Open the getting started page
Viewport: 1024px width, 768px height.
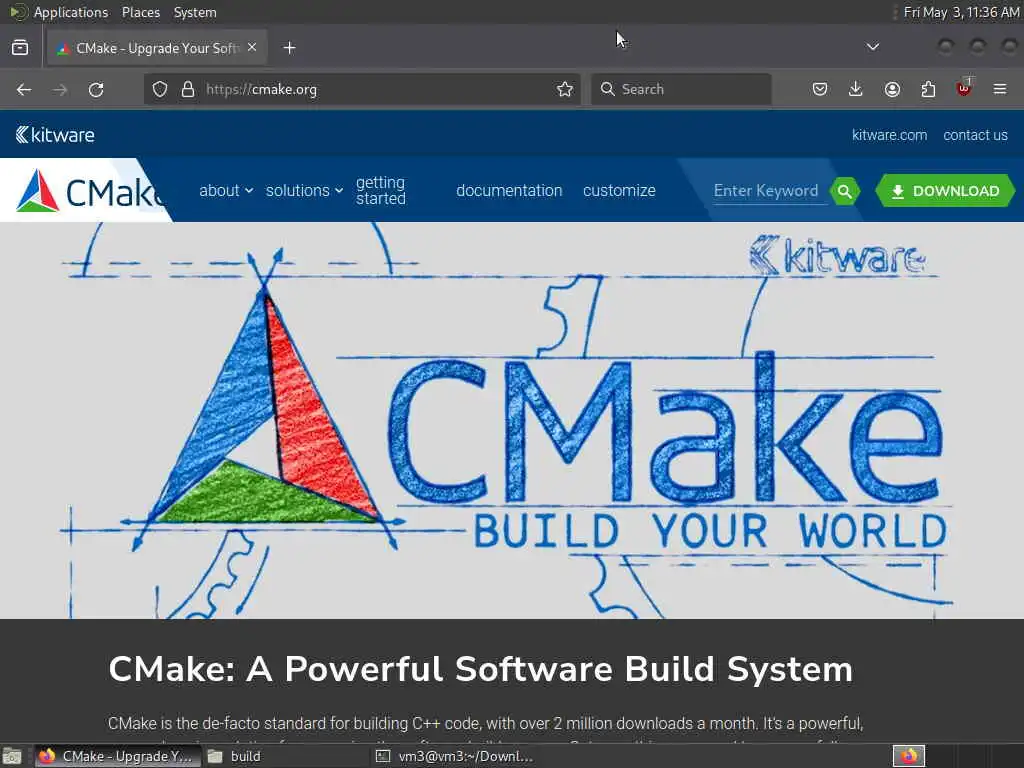pyautogui.click(x=381, y=191)
